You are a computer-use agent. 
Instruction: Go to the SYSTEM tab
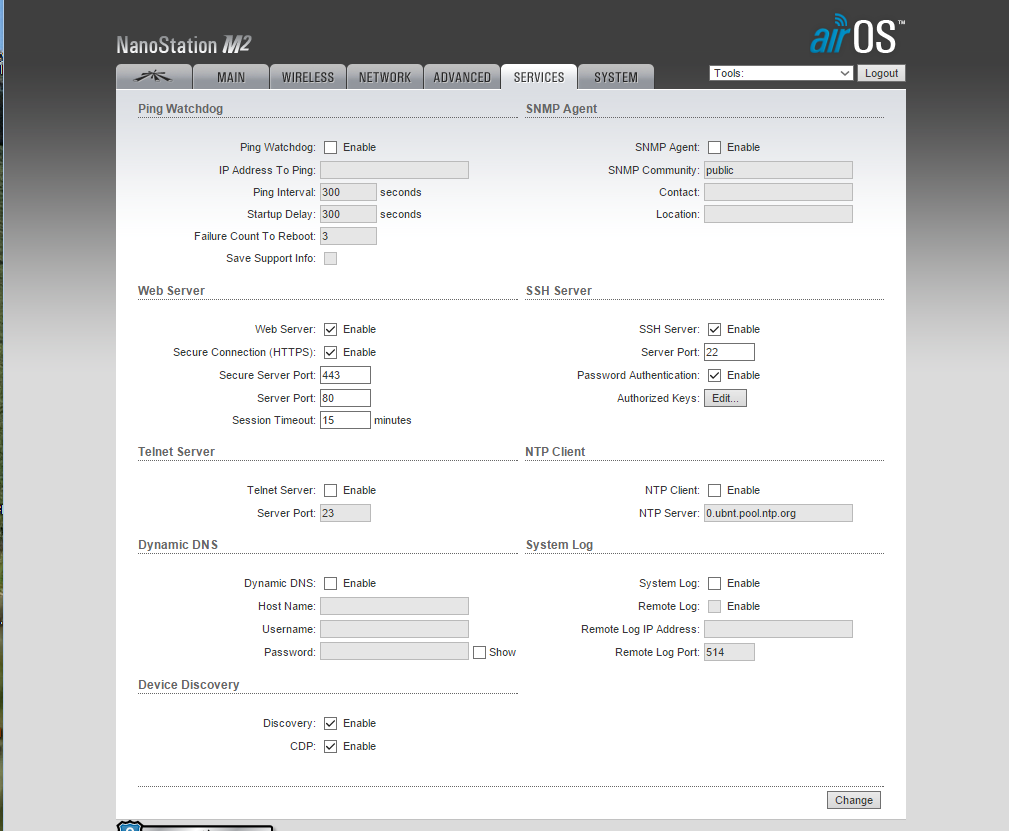616,77
